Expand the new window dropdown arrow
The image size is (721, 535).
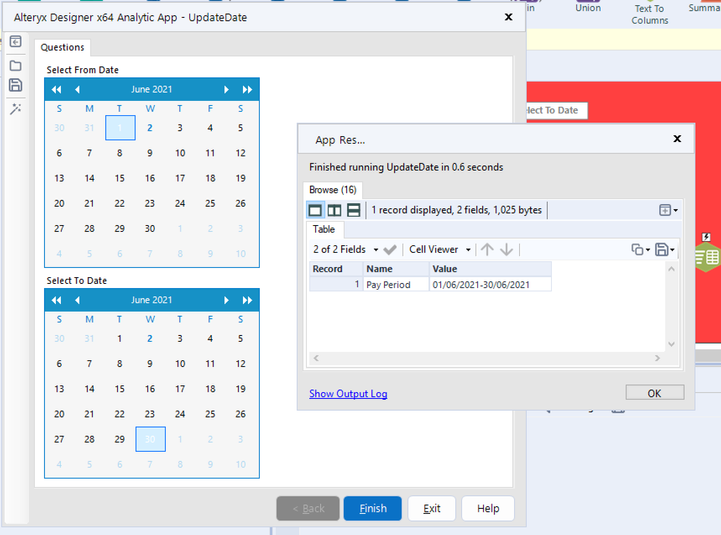[675, 211]
